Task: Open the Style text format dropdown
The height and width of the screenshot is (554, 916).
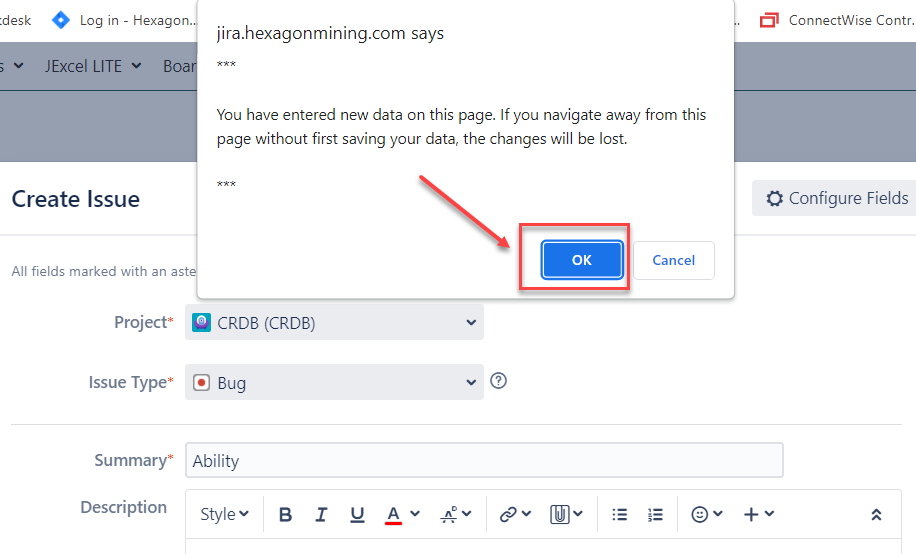Action: tap(224, 514)
